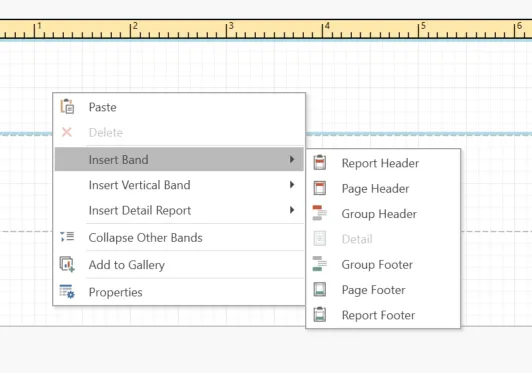532x373 pixels.
Task: Expand the Insert Detail Report submenu arrow
Action: [292, 210]
